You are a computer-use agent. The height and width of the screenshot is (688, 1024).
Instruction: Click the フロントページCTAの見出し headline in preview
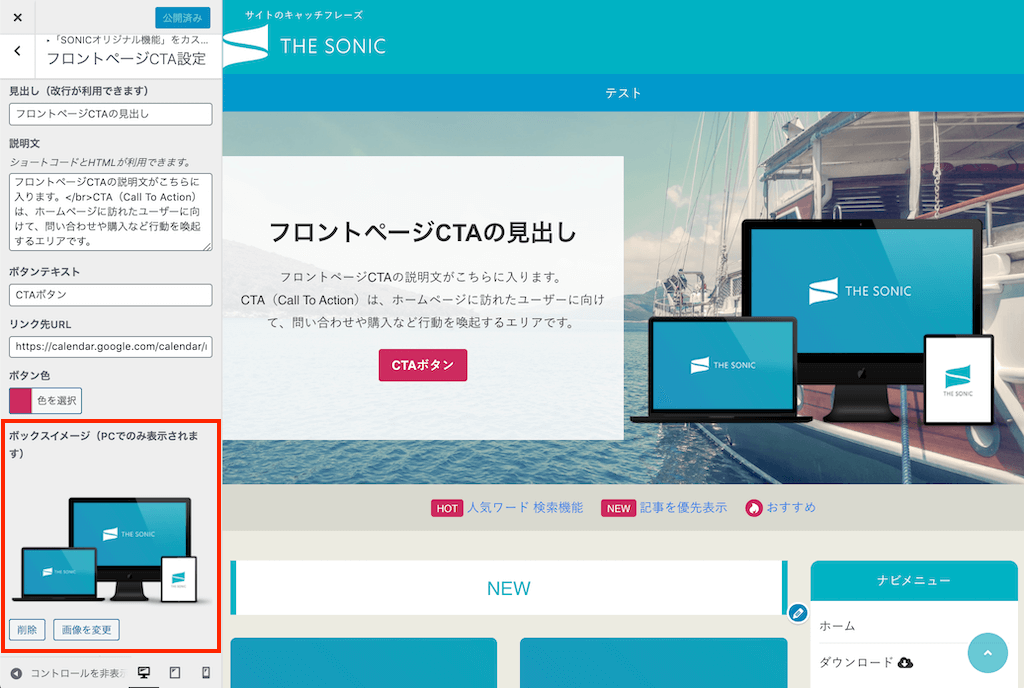coord(423,232)
